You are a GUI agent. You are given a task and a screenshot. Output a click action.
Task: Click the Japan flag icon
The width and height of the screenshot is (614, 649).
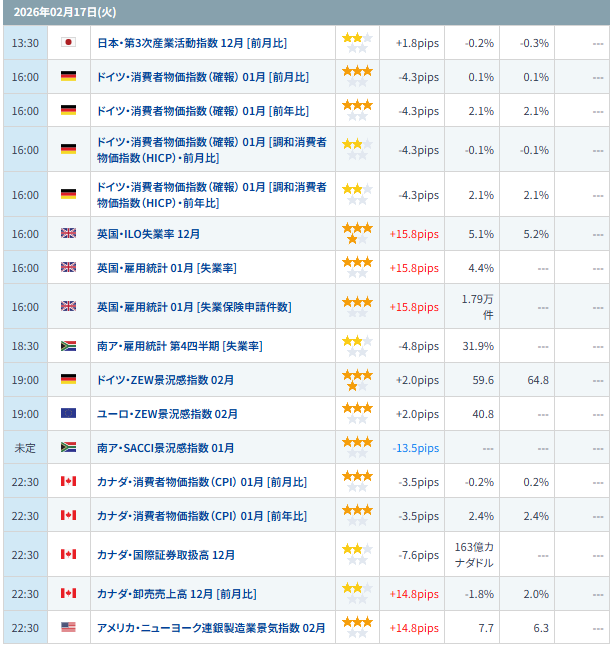coord(68,43)
